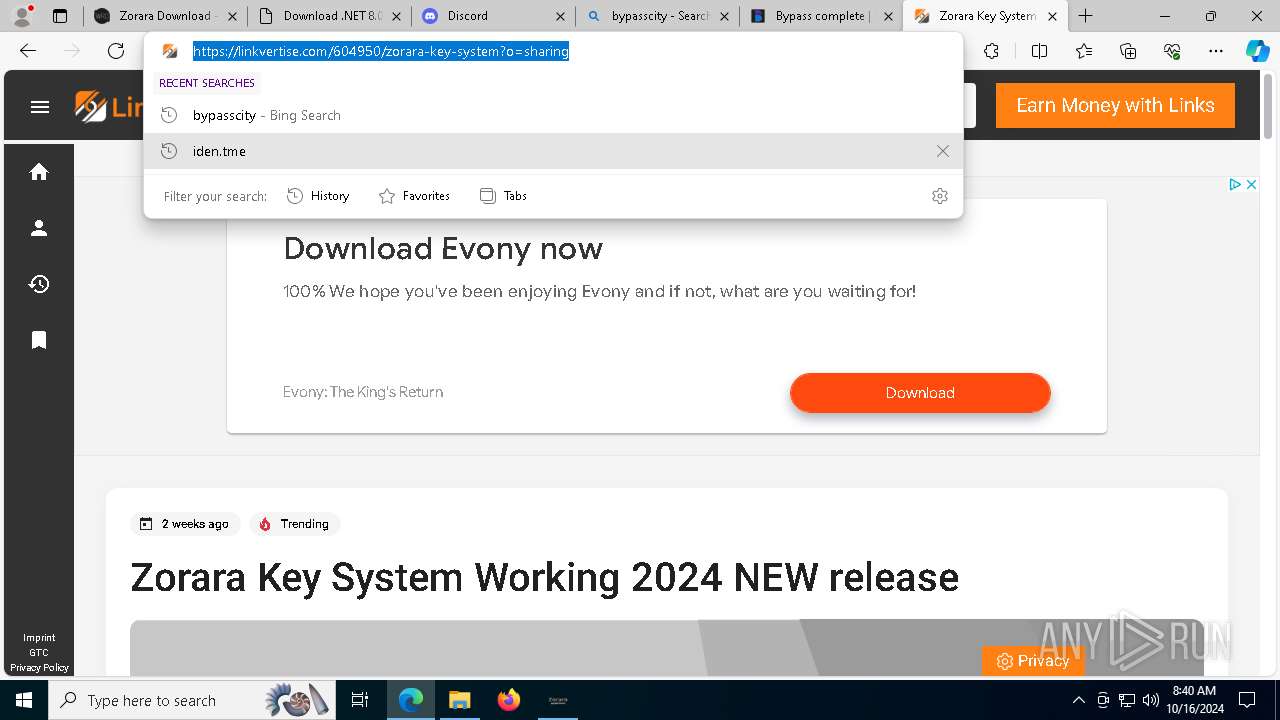Click the AdChoices triangle icon
The width and height of the screenshot is (1280, 720).
tap(1235, 184)
